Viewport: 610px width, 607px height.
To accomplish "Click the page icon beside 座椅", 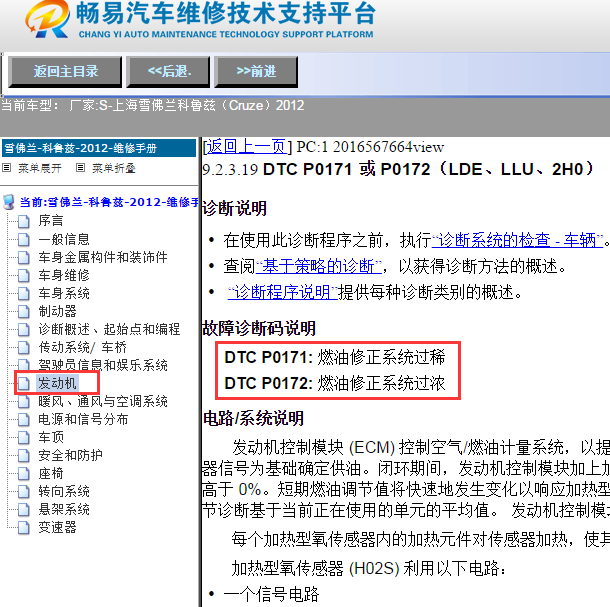I will coord(24,474).
